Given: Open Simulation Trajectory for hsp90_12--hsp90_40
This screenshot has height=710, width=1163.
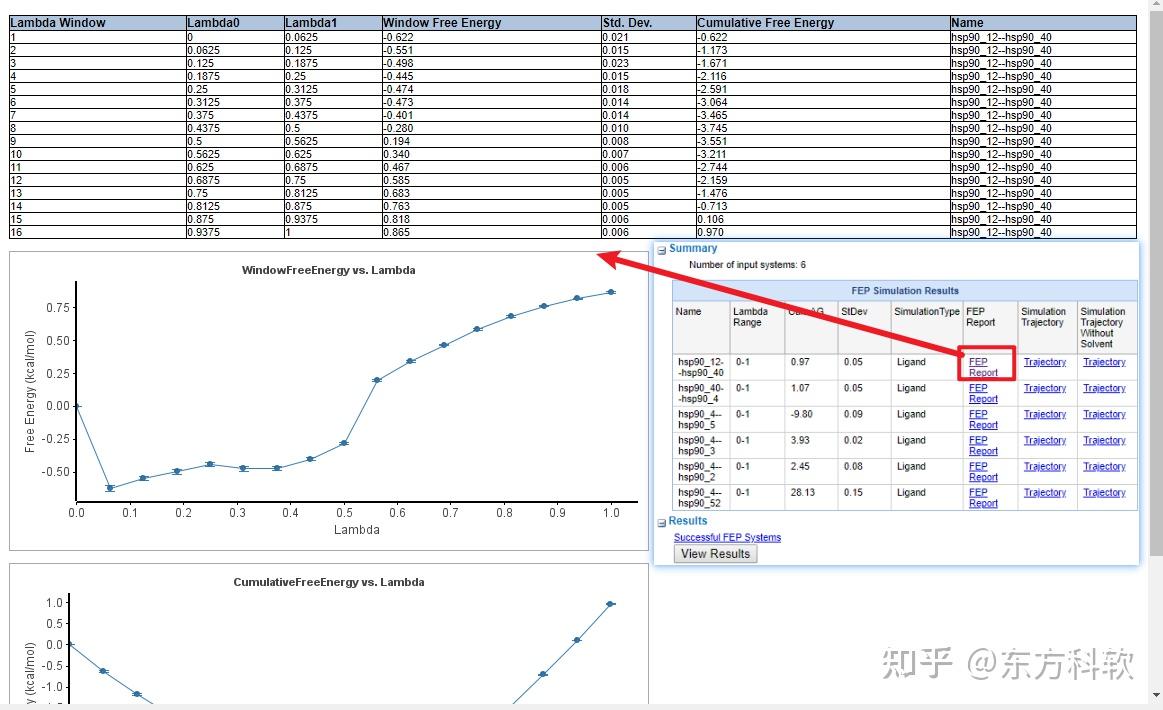Looking at the screenshot, I should [x=1044, y=362].
